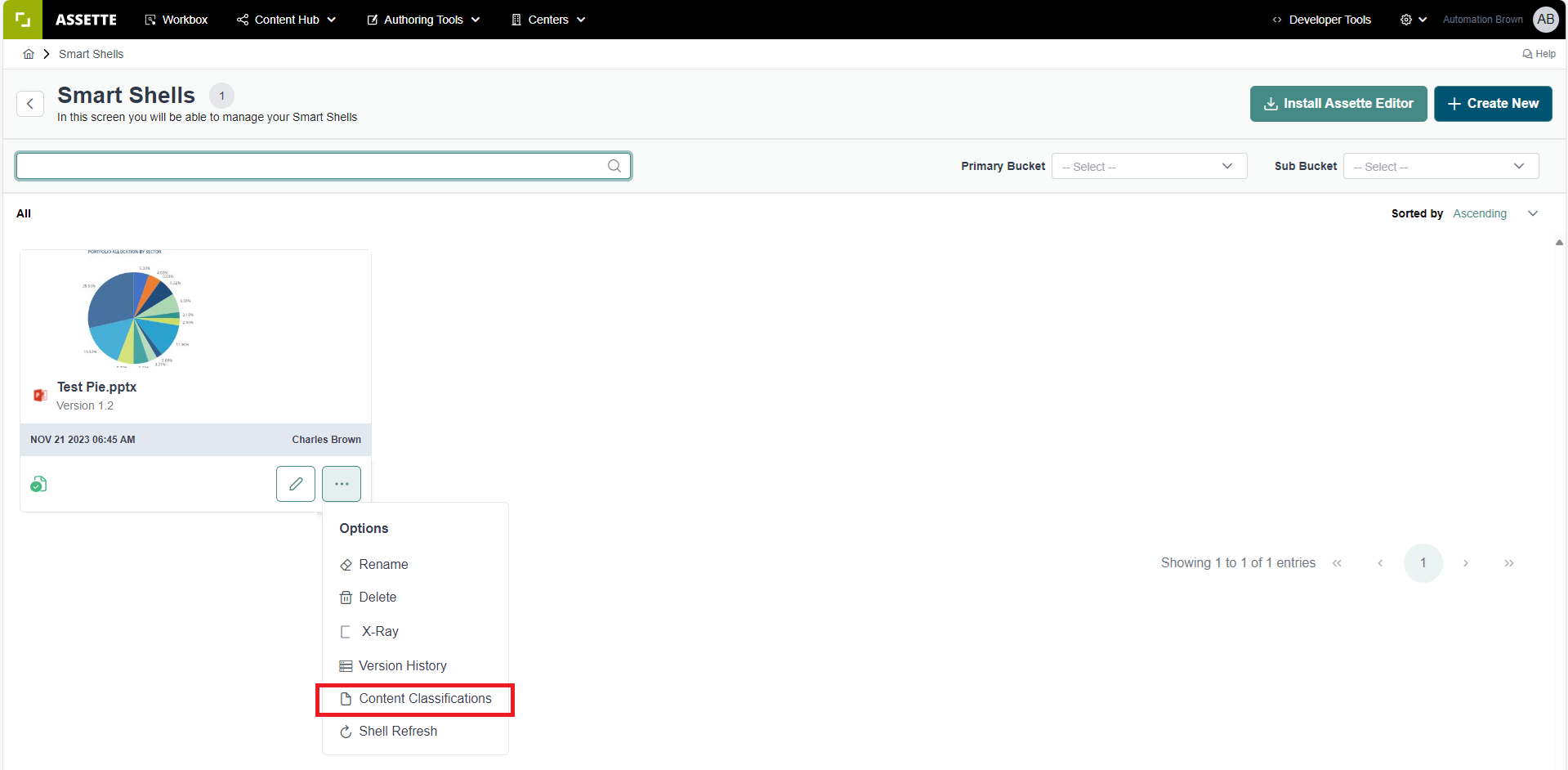Expand the Content Hub dropdown
Image resolution: width=1568 pixels, height=770 pixels.
(x=286, y=20)
